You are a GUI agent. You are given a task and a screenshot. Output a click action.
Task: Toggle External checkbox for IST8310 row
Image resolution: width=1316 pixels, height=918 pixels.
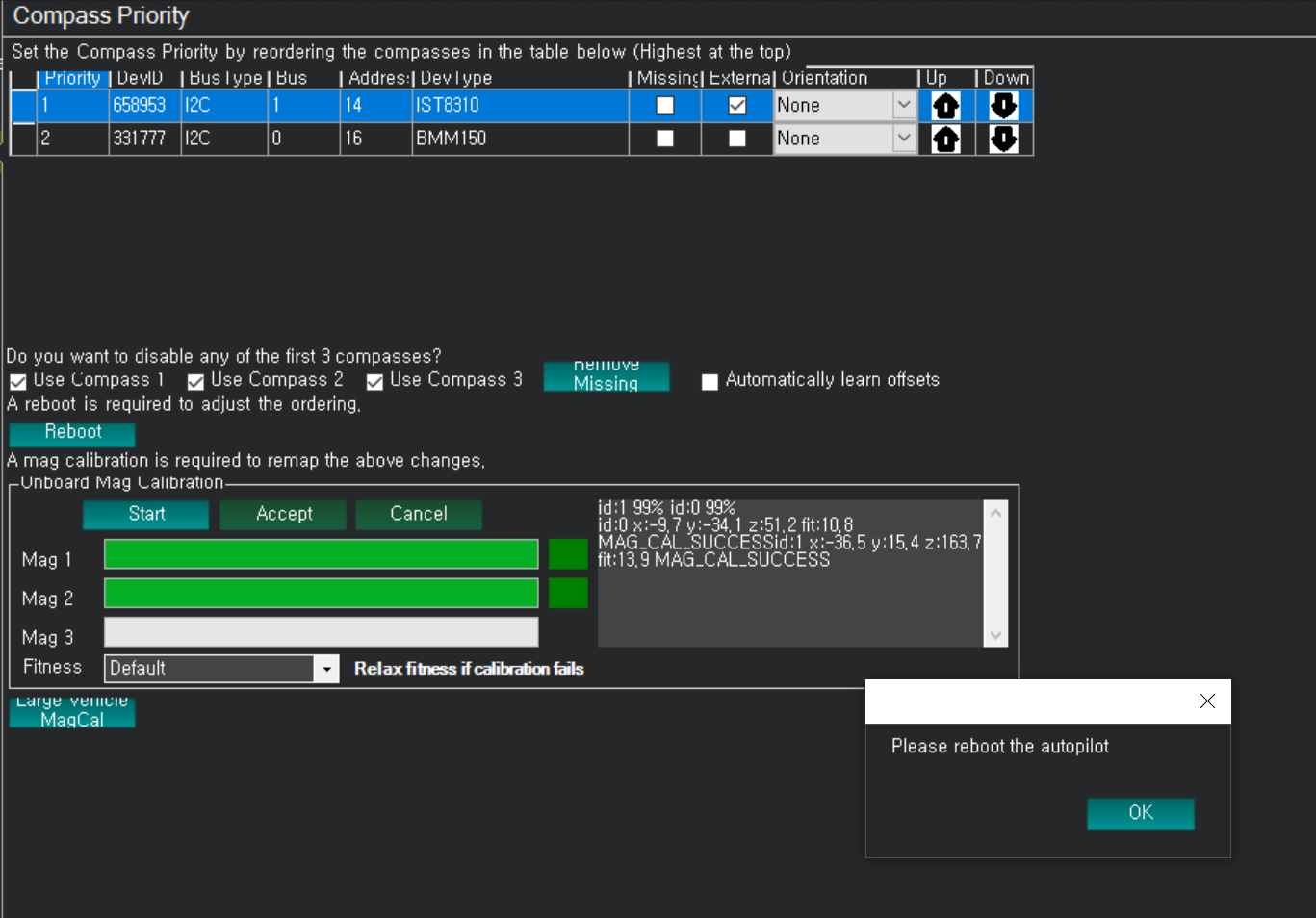point(737,106)
